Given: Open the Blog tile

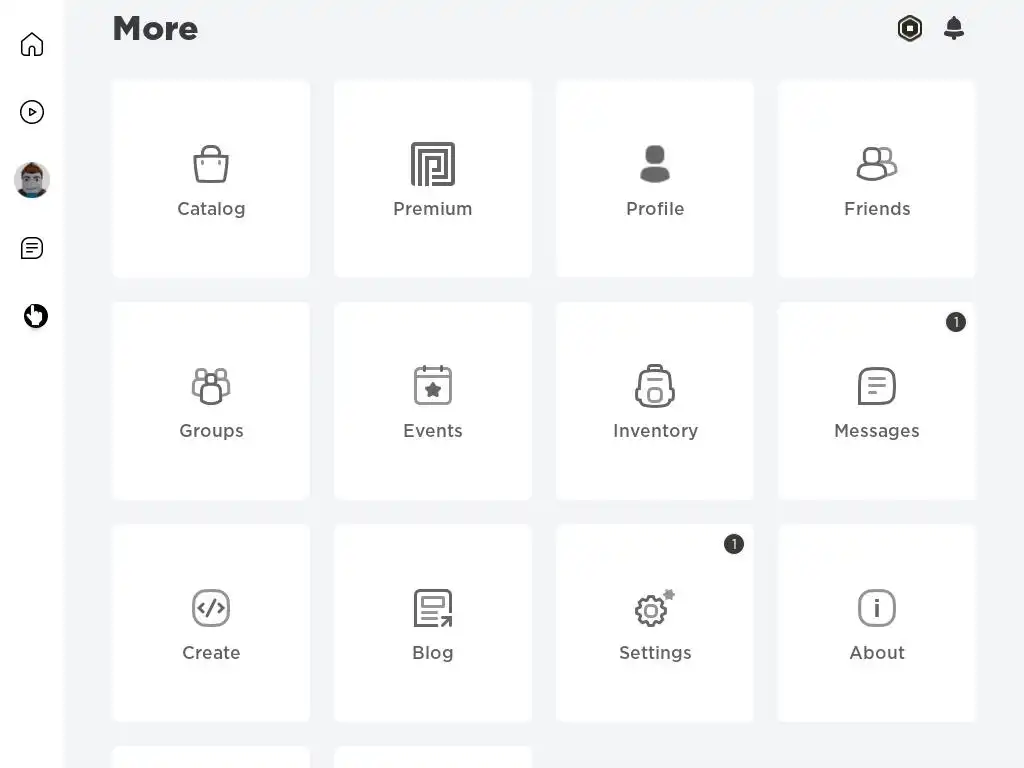Looking at the screenshot, I should tap(433, 623).
